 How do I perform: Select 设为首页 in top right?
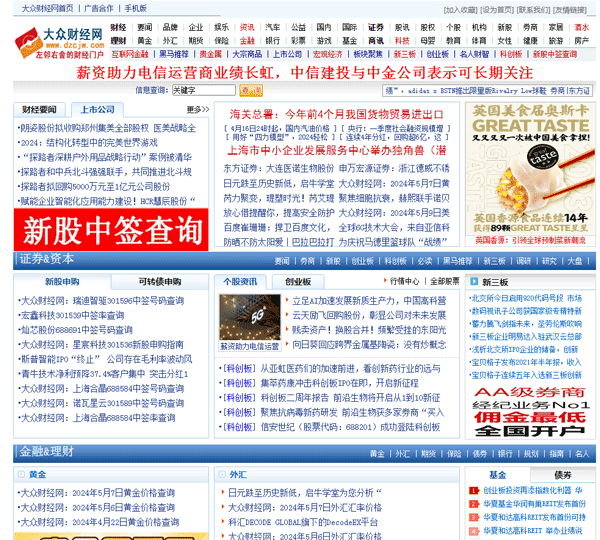[x=497, y=10]
